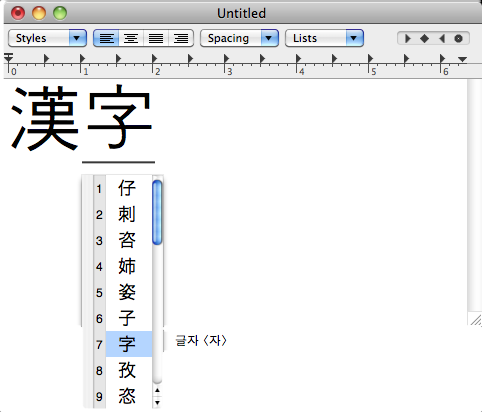482x412 pixels.
Task: Add decimal tab stop circle icon
Action: click(458, 39)
